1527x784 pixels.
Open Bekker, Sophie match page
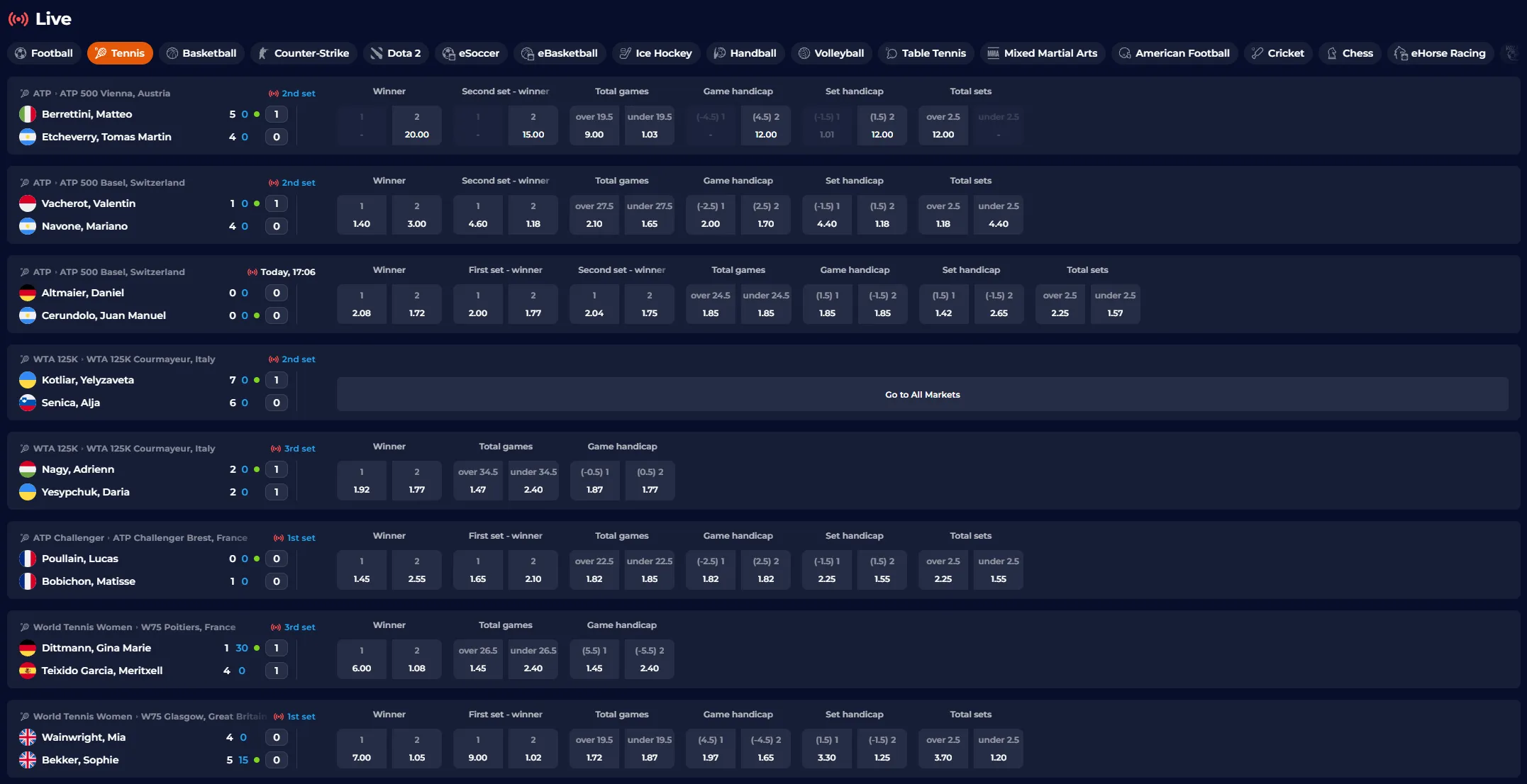click(x=80, y=760)
